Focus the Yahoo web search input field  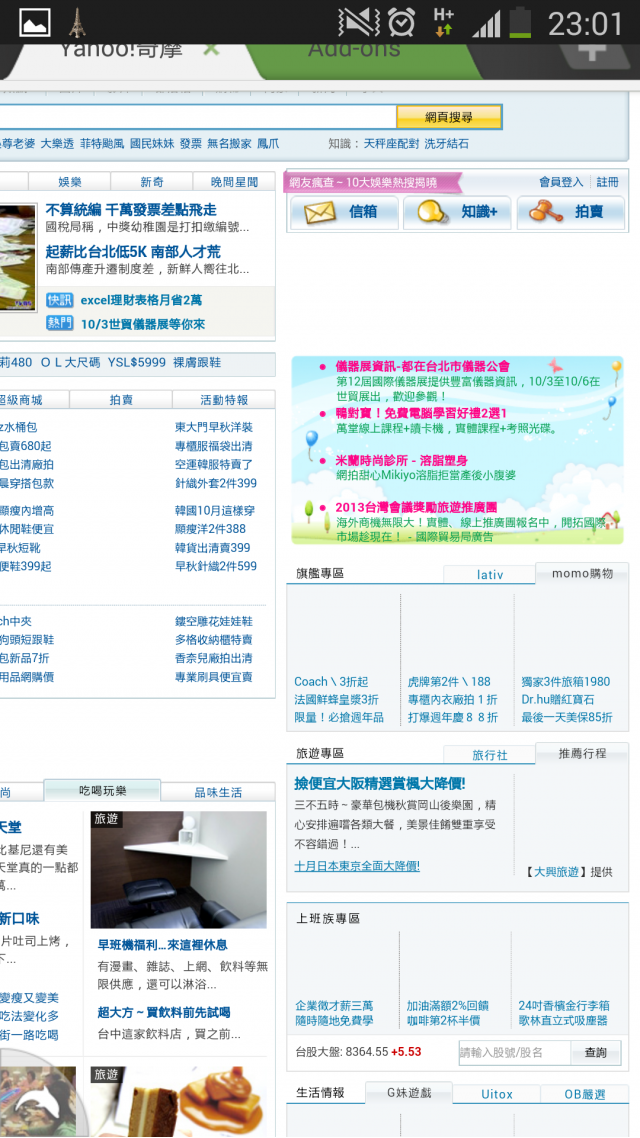click(x=197, y=117)
